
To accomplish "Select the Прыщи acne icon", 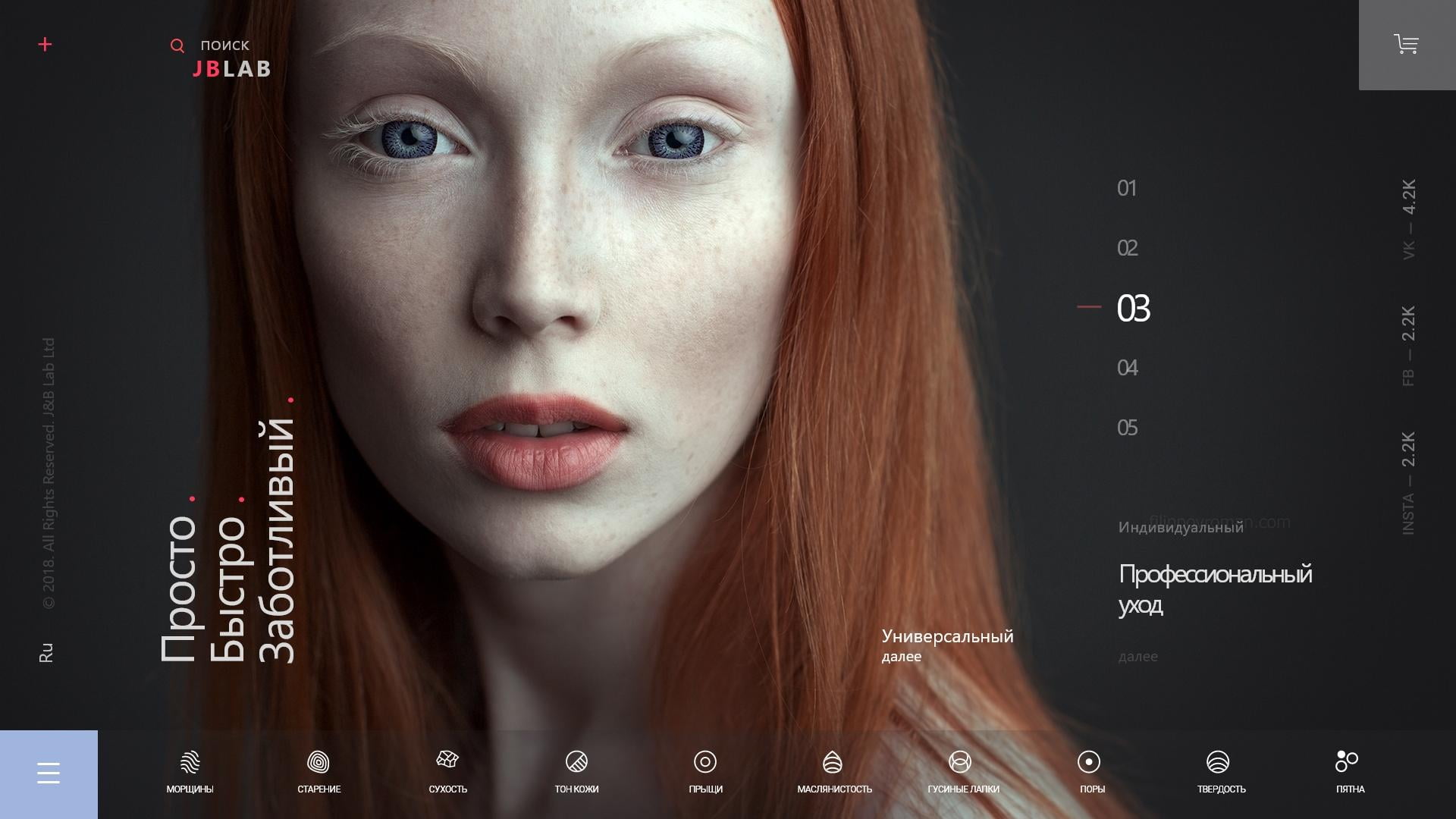I will pyautogui.click(x=705, y=761).
